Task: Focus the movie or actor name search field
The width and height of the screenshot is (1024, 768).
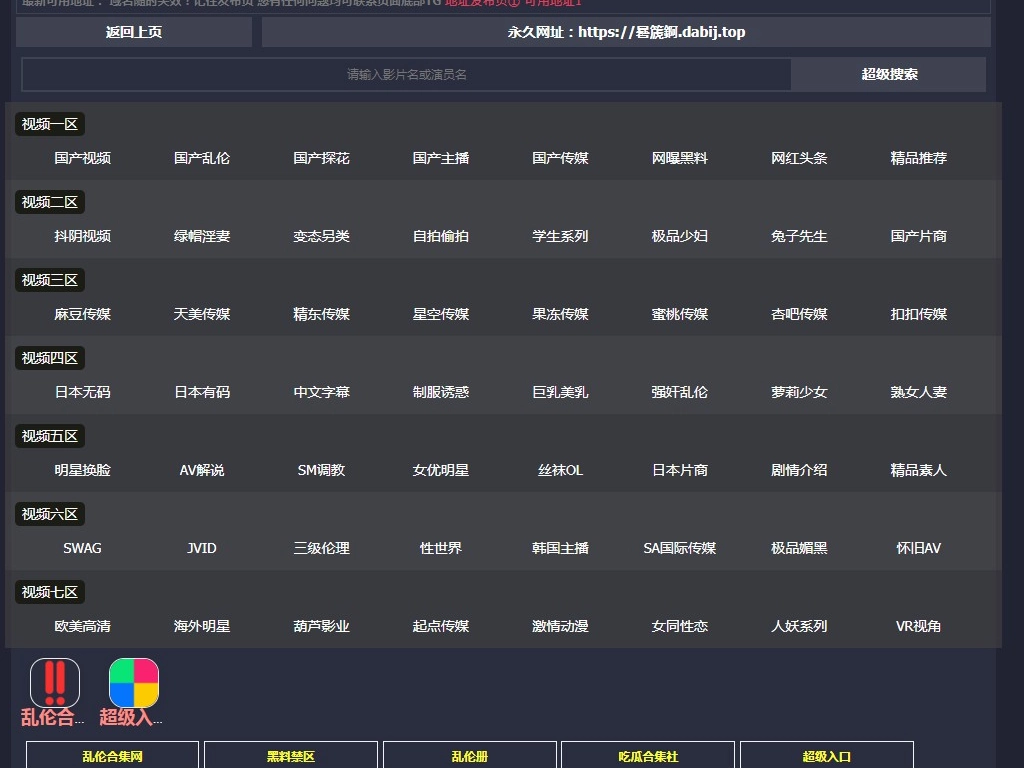Action: 406,74
